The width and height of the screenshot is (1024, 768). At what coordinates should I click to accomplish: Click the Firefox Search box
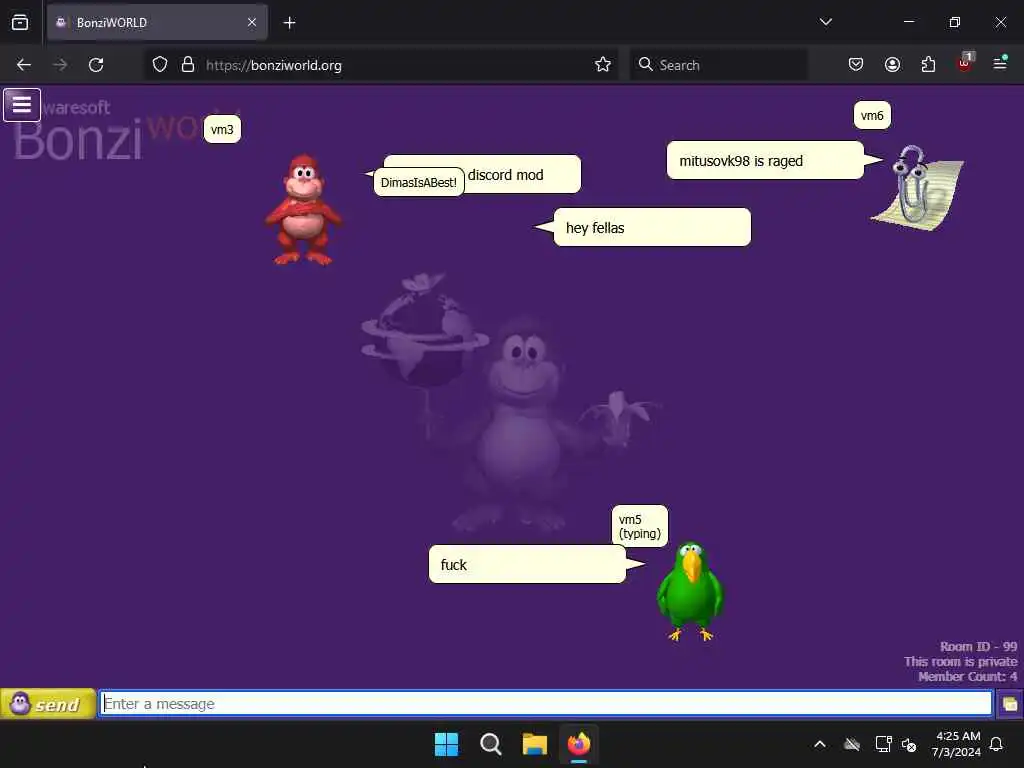coord(718,65)
